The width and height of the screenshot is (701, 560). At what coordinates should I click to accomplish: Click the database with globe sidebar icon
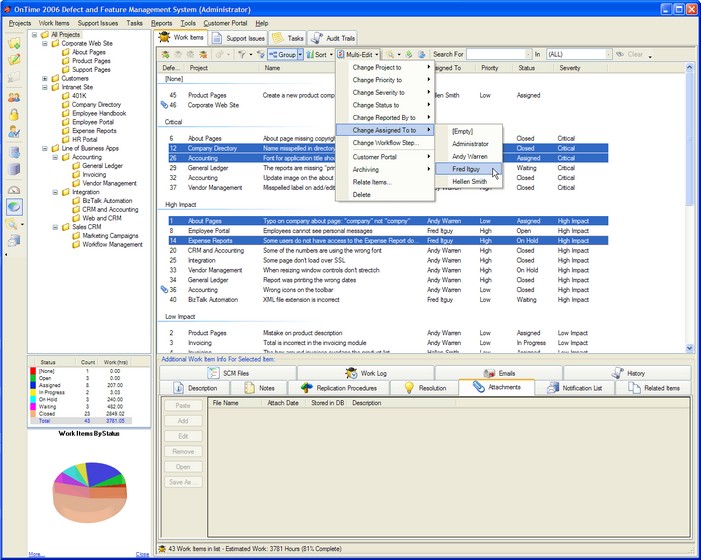tap(14, 152)
